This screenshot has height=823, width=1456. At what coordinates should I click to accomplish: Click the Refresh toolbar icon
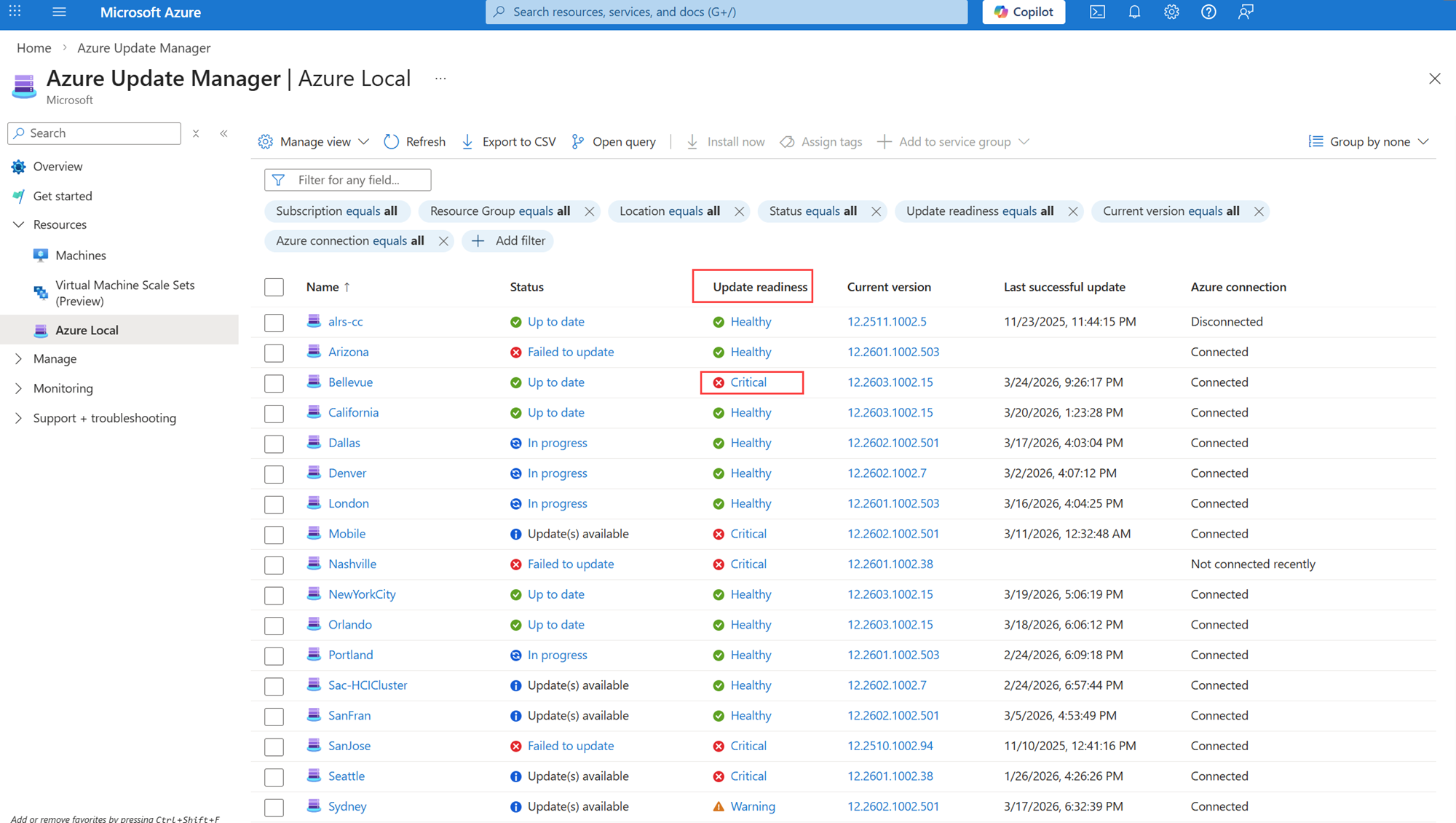(x=392, y=141)
